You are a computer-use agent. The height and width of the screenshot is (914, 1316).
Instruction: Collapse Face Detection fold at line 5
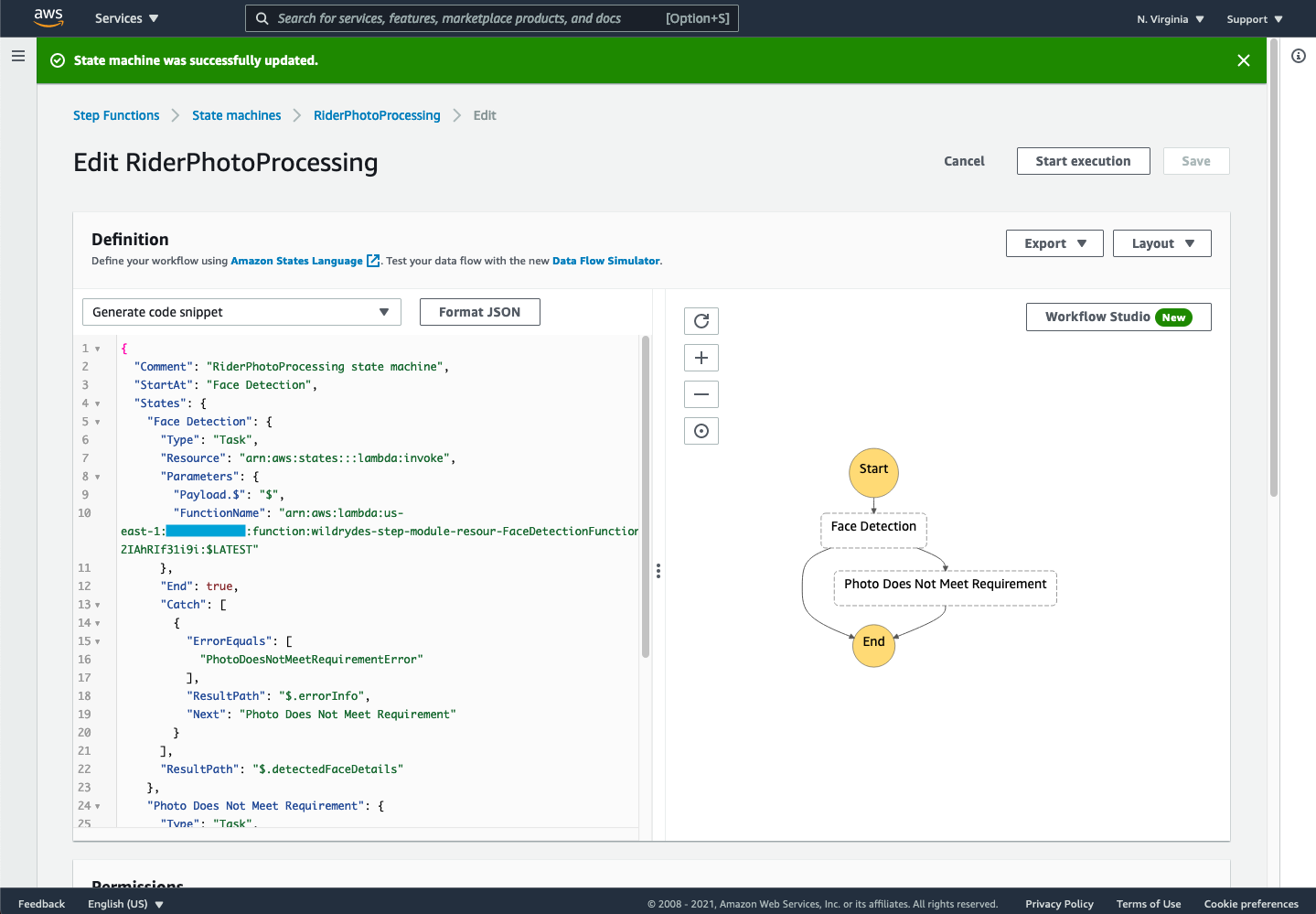coord(97,422)
